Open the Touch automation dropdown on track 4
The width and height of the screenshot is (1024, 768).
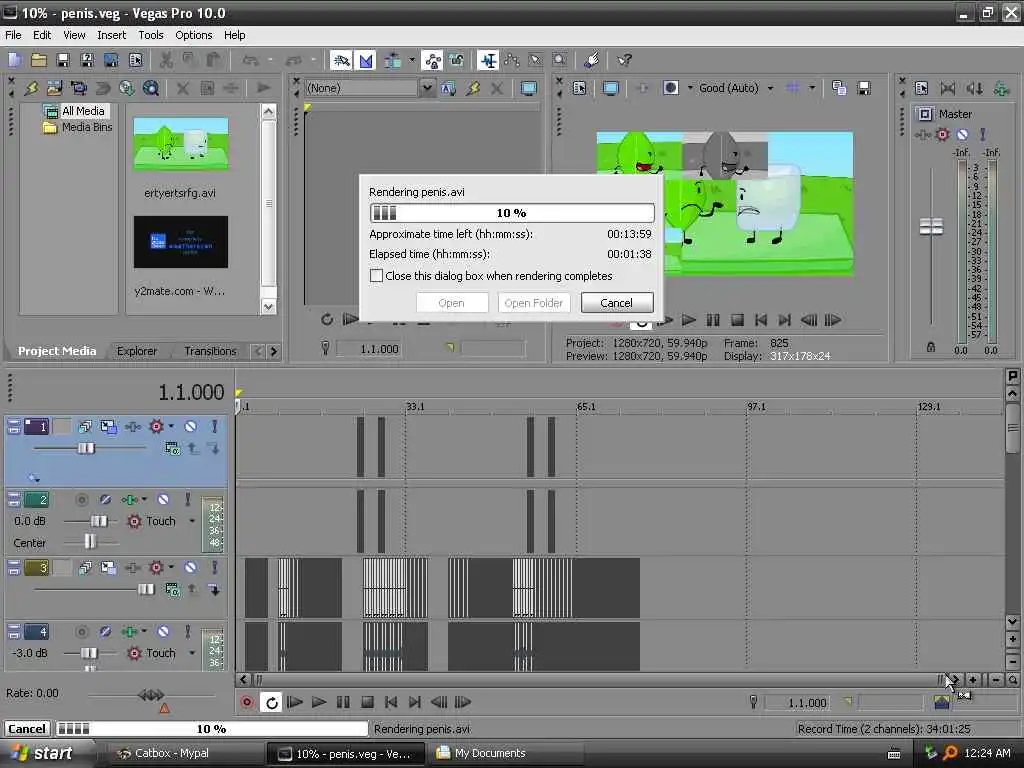192,653
